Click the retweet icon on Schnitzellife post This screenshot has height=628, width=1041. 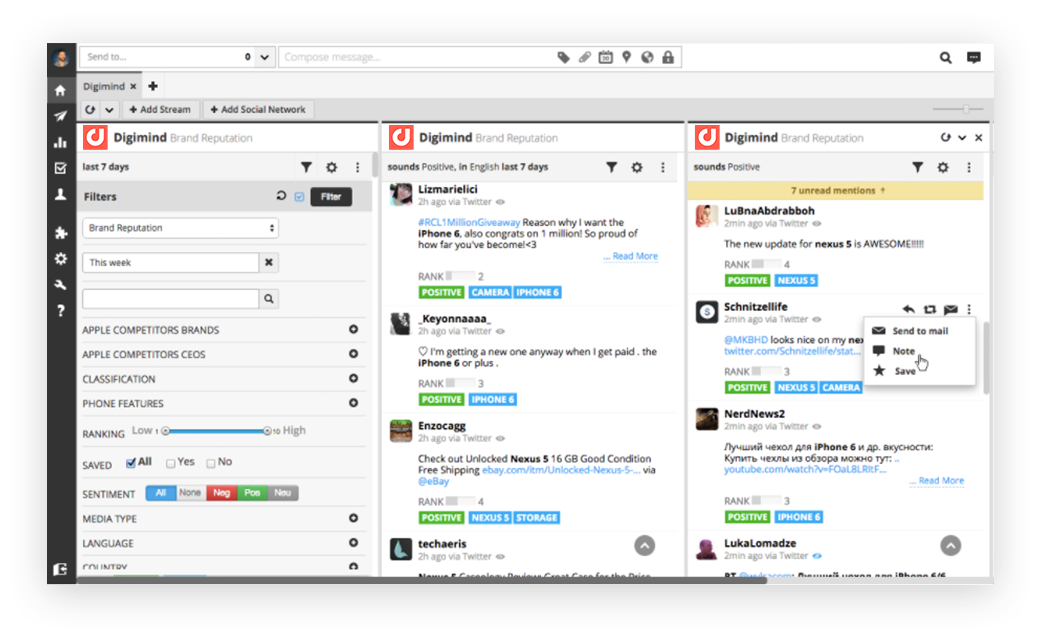coord(929,309)
